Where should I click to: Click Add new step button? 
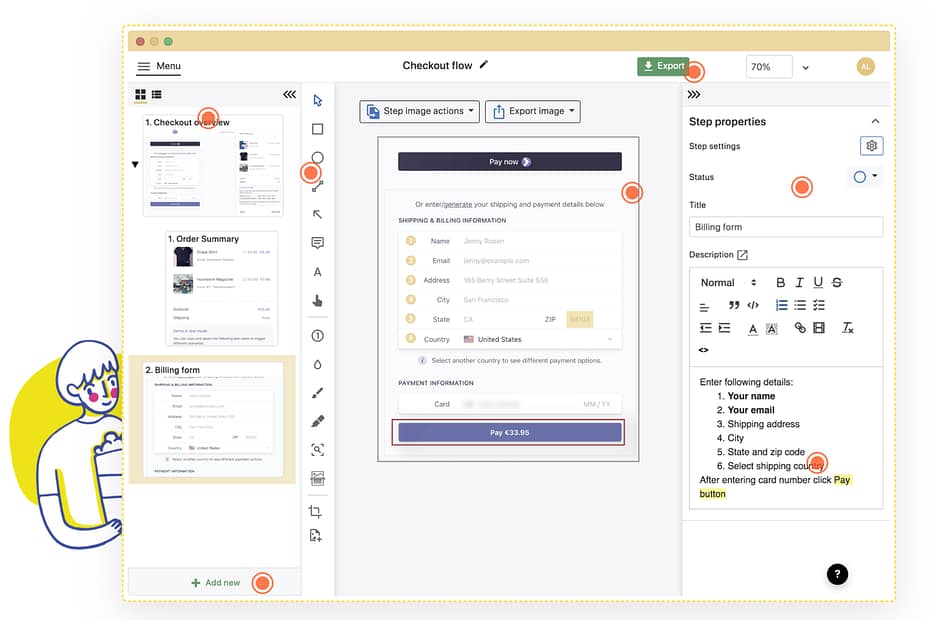(215, 583)
